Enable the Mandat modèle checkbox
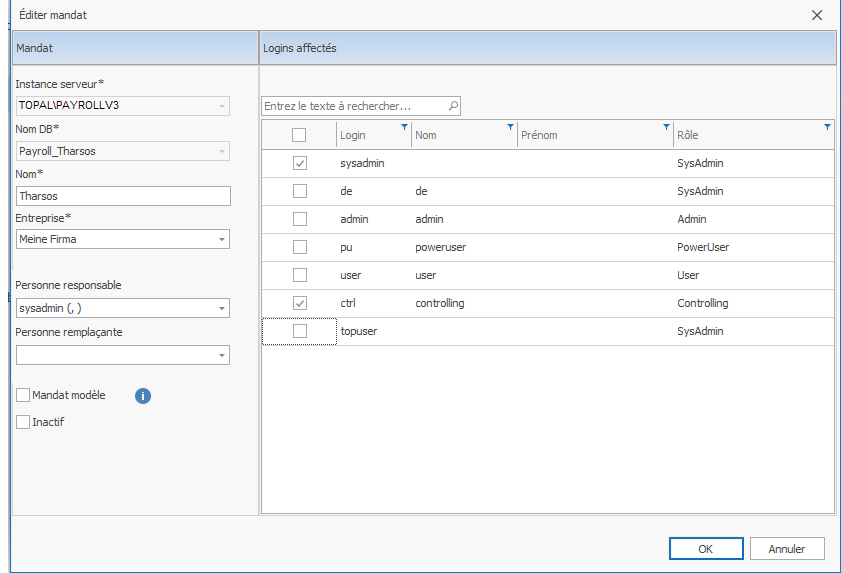Viewport: 841px width, 573px height. click(x=24, y=395)
